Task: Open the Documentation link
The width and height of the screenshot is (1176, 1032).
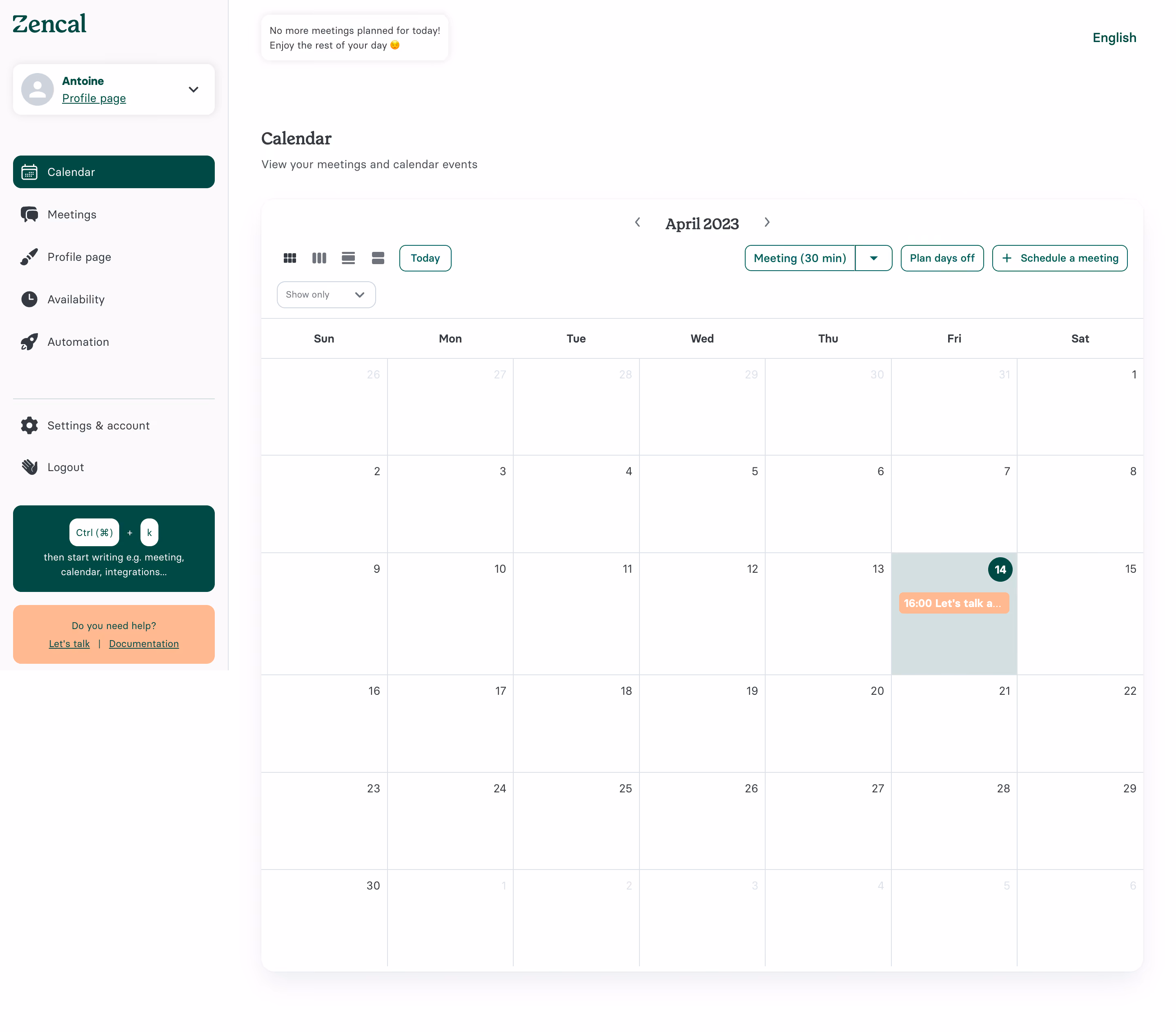Action: 144,644
